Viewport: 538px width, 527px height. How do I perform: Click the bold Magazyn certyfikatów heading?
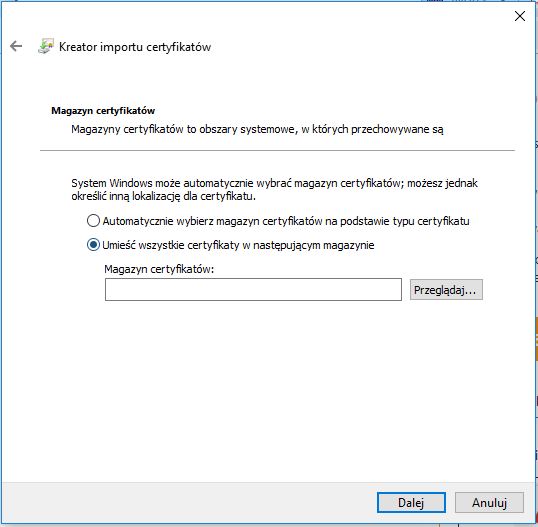pos(103,110)
